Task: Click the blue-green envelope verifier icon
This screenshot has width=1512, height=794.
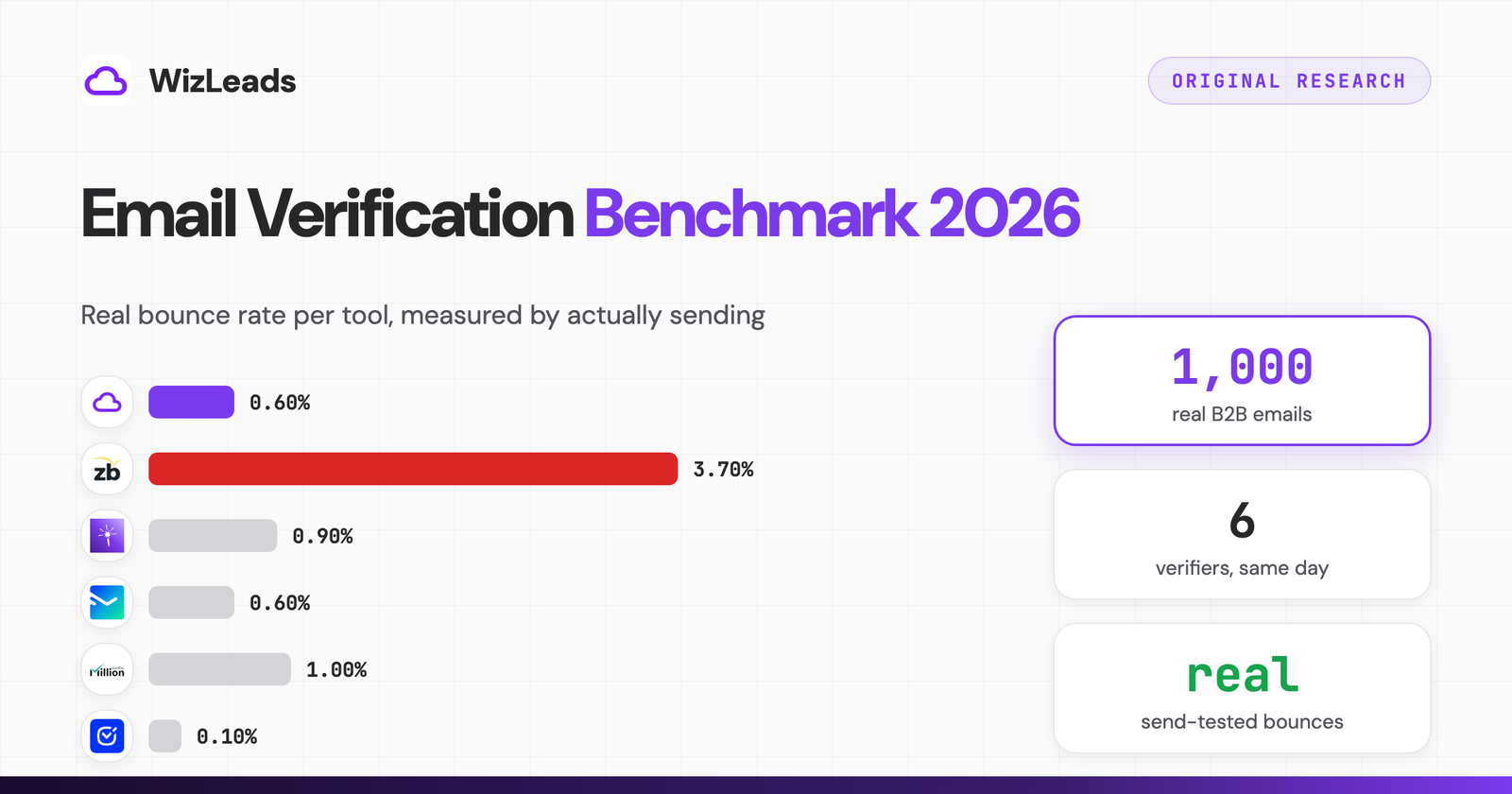Action: 107,602
